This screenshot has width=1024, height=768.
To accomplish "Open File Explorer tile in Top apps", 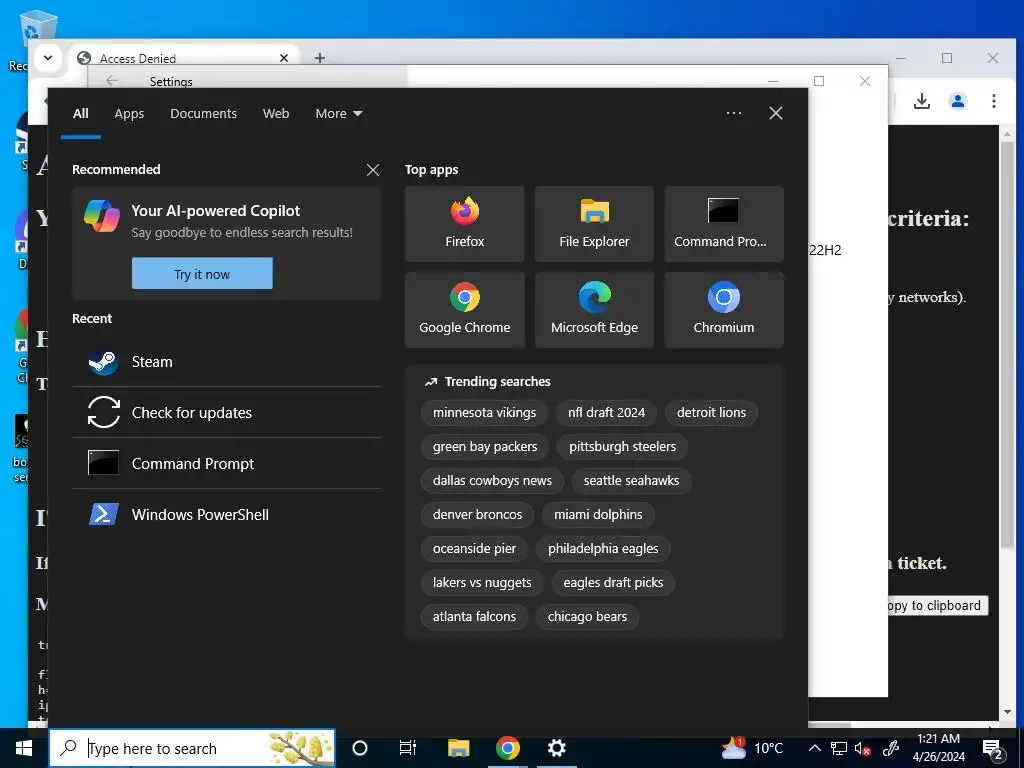I will pos(594,224).
